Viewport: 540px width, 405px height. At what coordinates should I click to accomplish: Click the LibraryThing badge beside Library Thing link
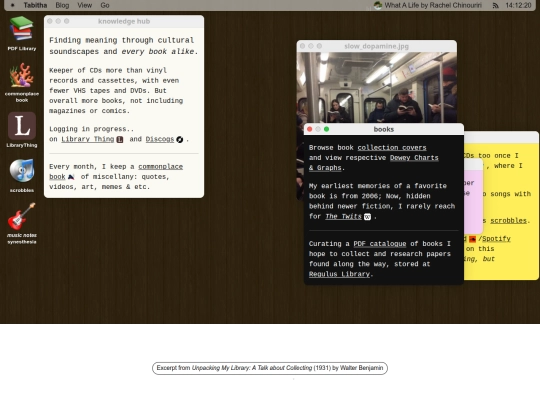120,139
